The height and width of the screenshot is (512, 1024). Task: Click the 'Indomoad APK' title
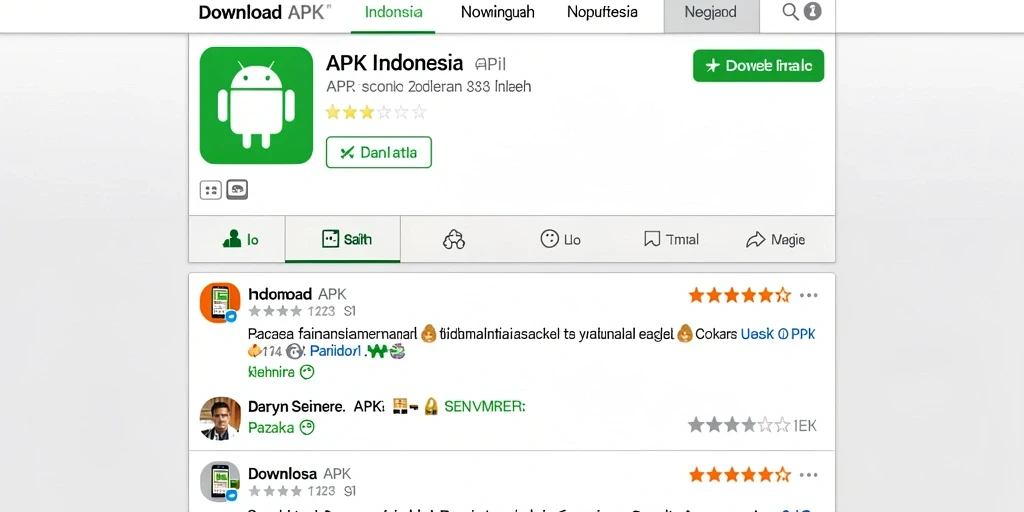297,294
